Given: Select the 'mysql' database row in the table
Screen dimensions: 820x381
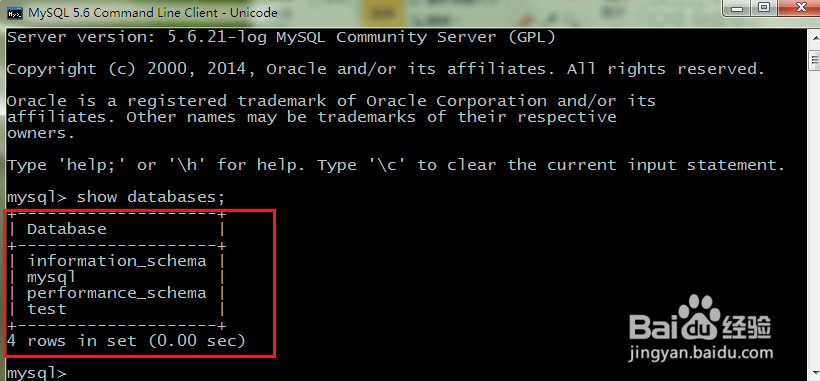Looking at the screenshot, I should 51,277.
